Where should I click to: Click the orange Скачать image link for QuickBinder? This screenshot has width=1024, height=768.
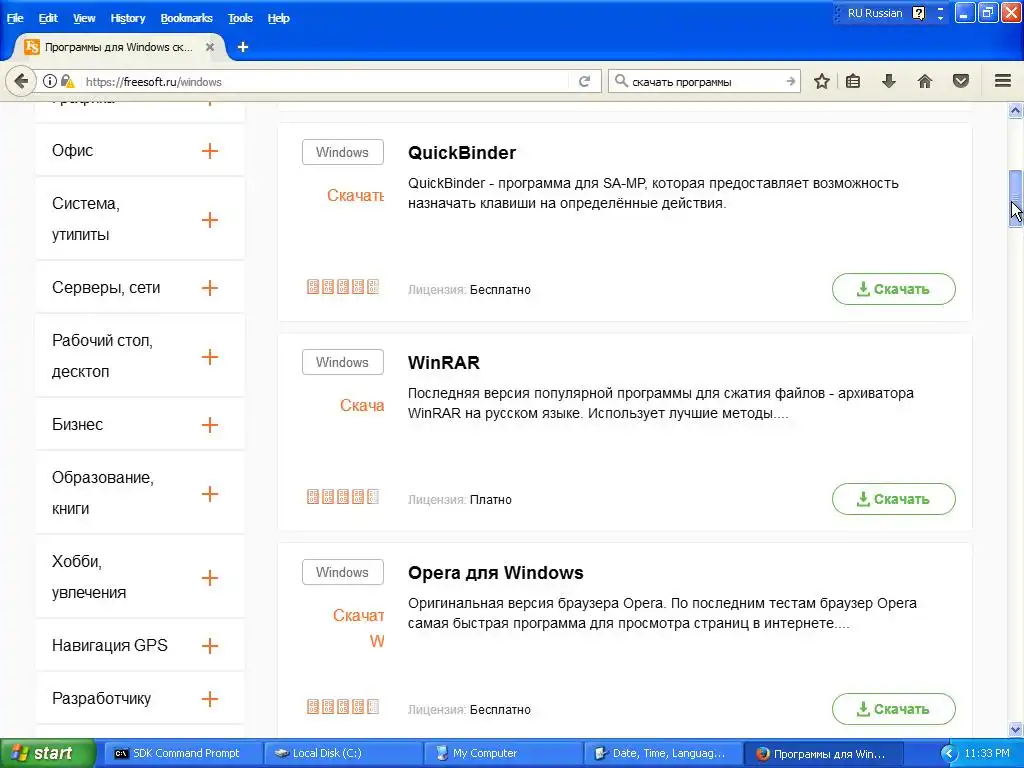(x=355, y=195)
